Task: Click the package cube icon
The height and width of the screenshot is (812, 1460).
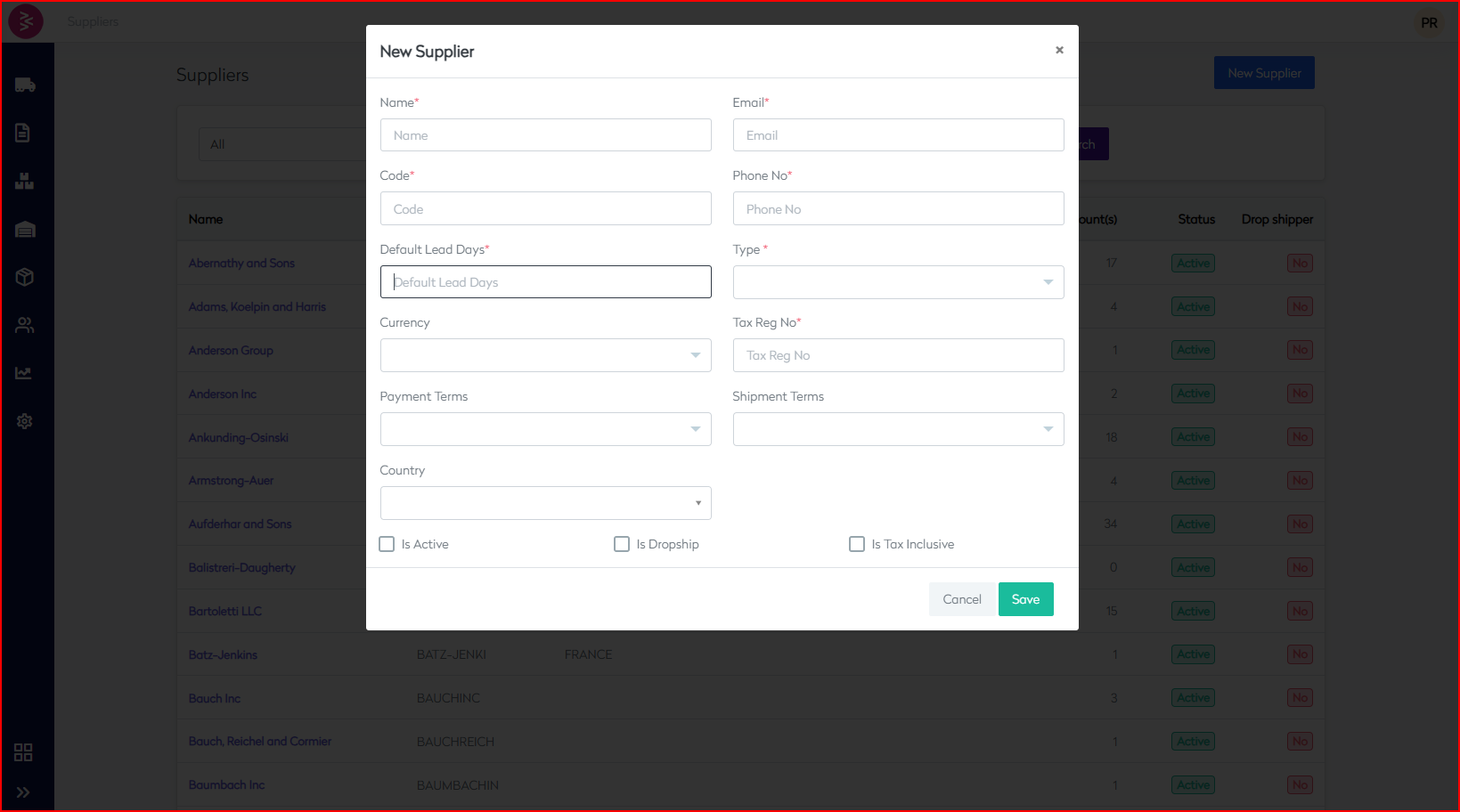Action: tap(25, 277)
